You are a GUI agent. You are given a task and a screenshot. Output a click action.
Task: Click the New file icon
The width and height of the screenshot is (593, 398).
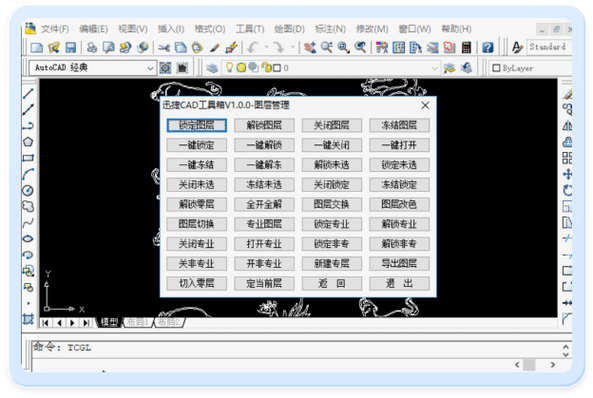(x=37, y=47)
